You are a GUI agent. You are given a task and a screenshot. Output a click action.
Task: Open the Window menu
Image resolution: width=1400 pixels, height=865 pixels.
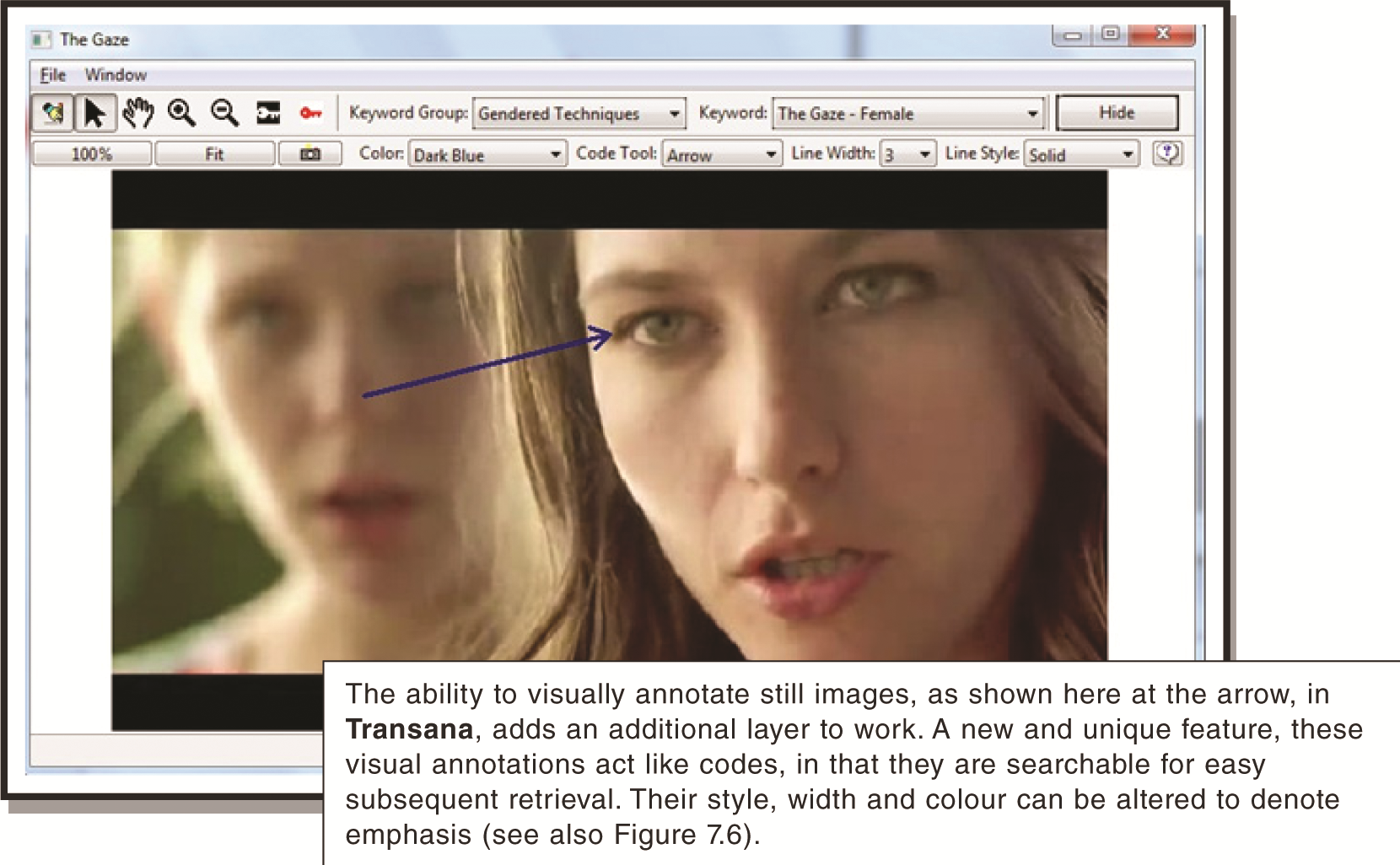116,75
